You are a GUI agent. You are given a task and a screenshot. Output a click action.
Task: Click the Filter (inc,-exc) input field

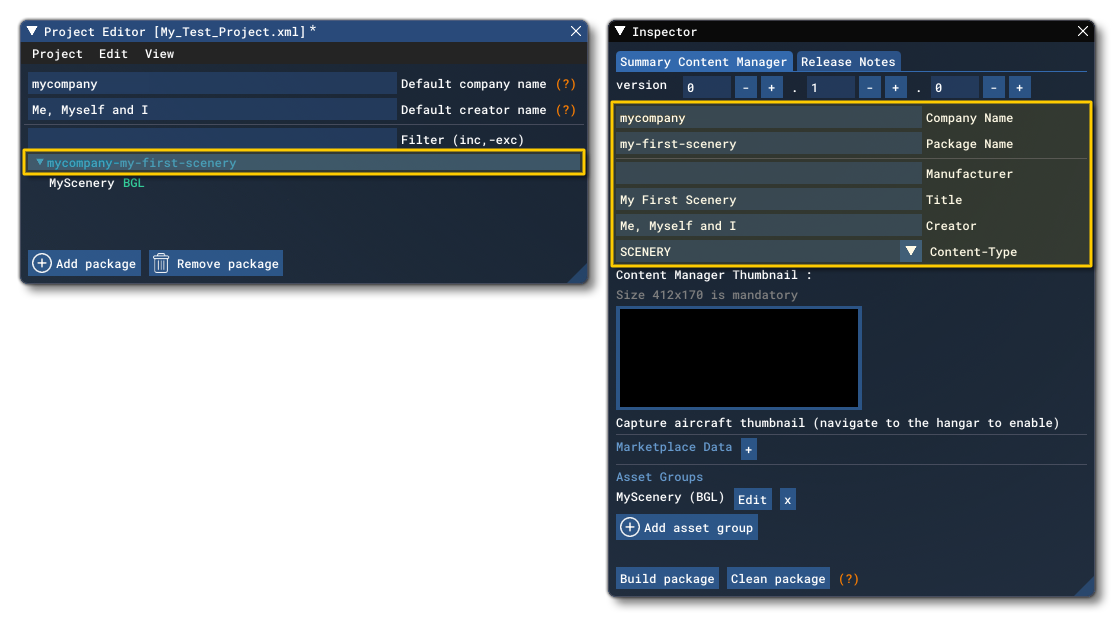pos(200,139)
